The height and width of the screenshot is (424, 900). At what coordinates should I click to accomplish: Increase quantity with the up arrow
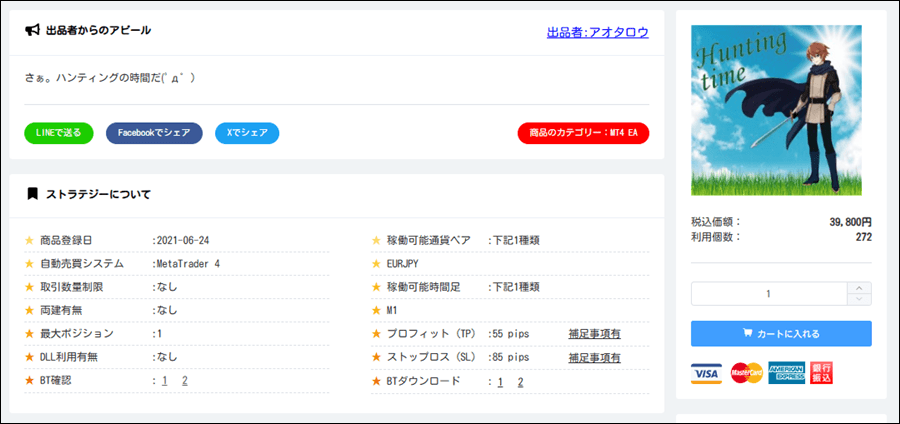(x=859, y=288)
